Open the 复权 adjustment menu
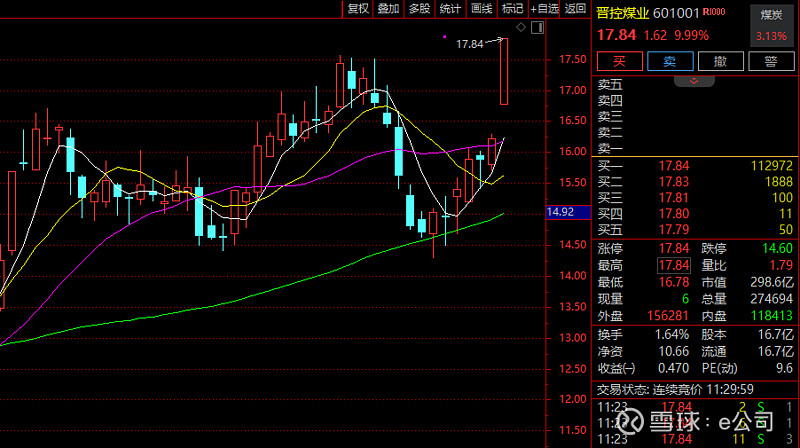Viewport: 800px width, 448px height. 357,9
